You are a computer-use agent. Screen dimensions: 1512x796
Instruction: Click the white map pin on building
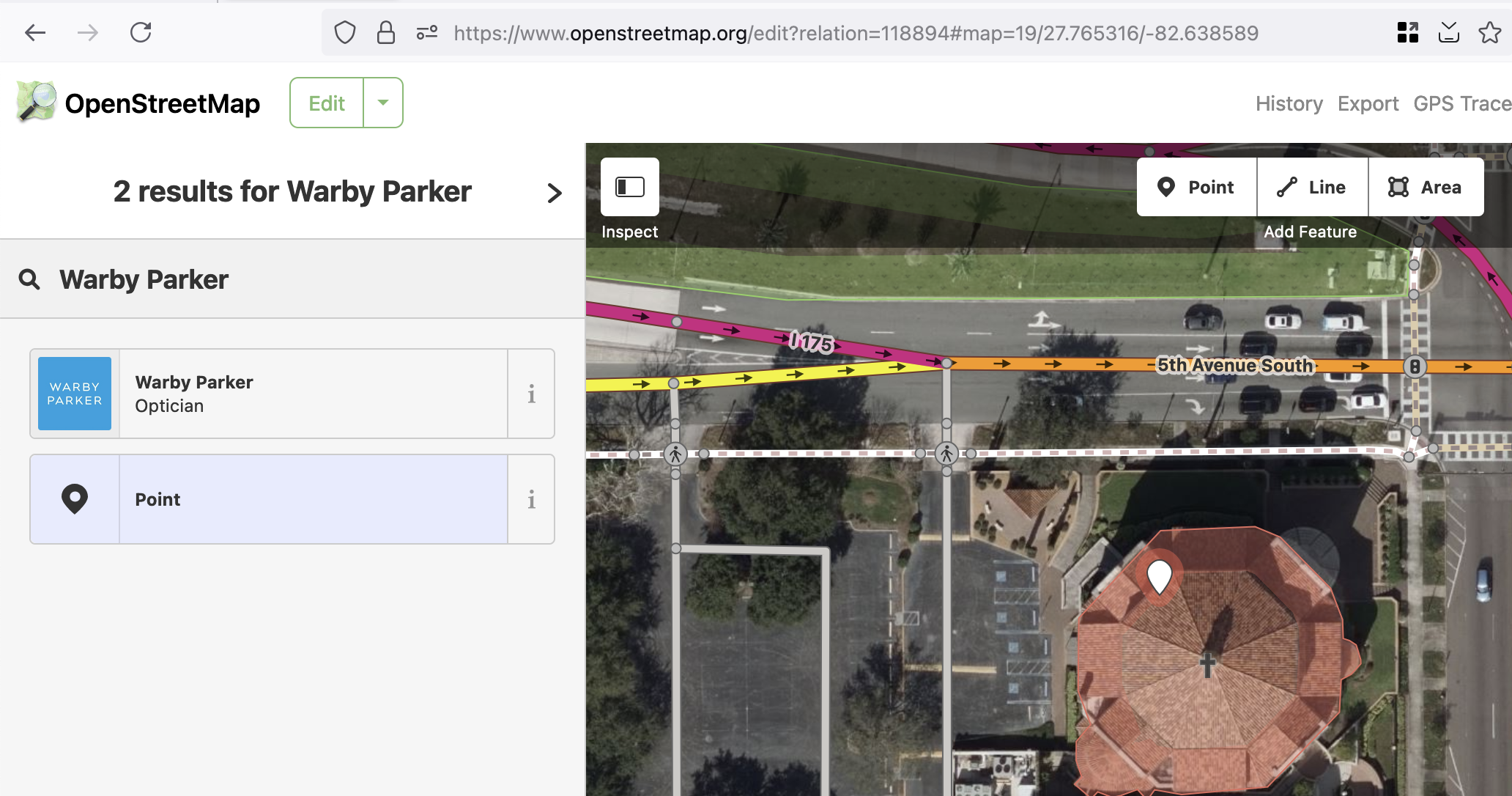1159,576
